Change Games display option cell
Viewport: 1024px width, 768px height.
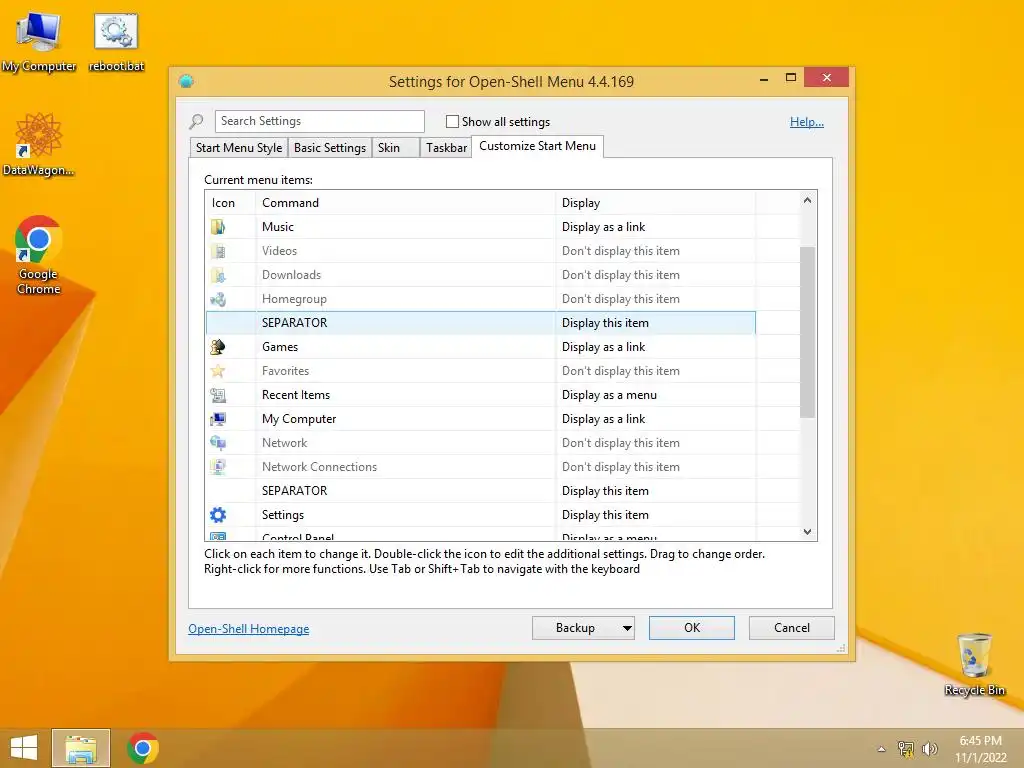point(655,347)
